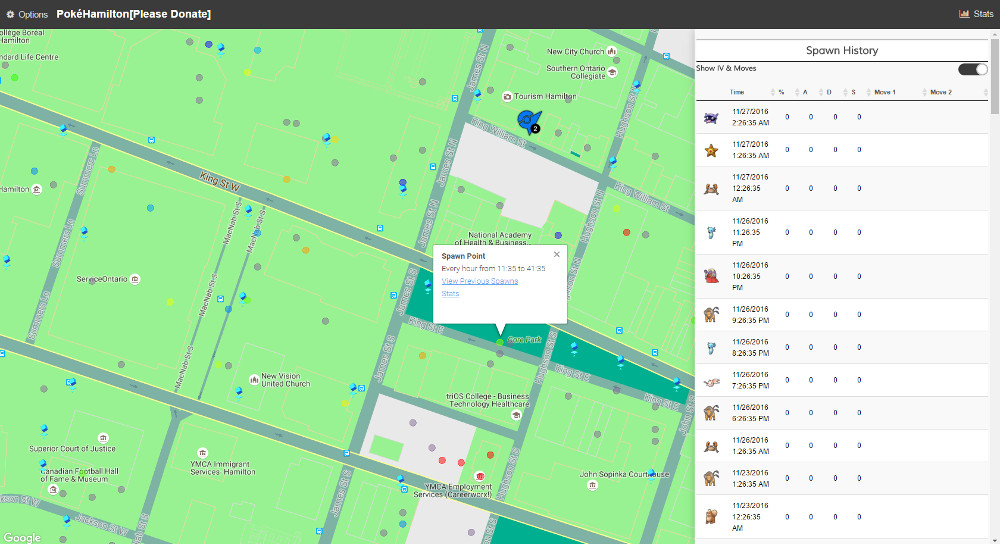Screen dimensions: 1000x544
Task: Open the Stats link in Spawn Point popup
Action: click(450, 293)
